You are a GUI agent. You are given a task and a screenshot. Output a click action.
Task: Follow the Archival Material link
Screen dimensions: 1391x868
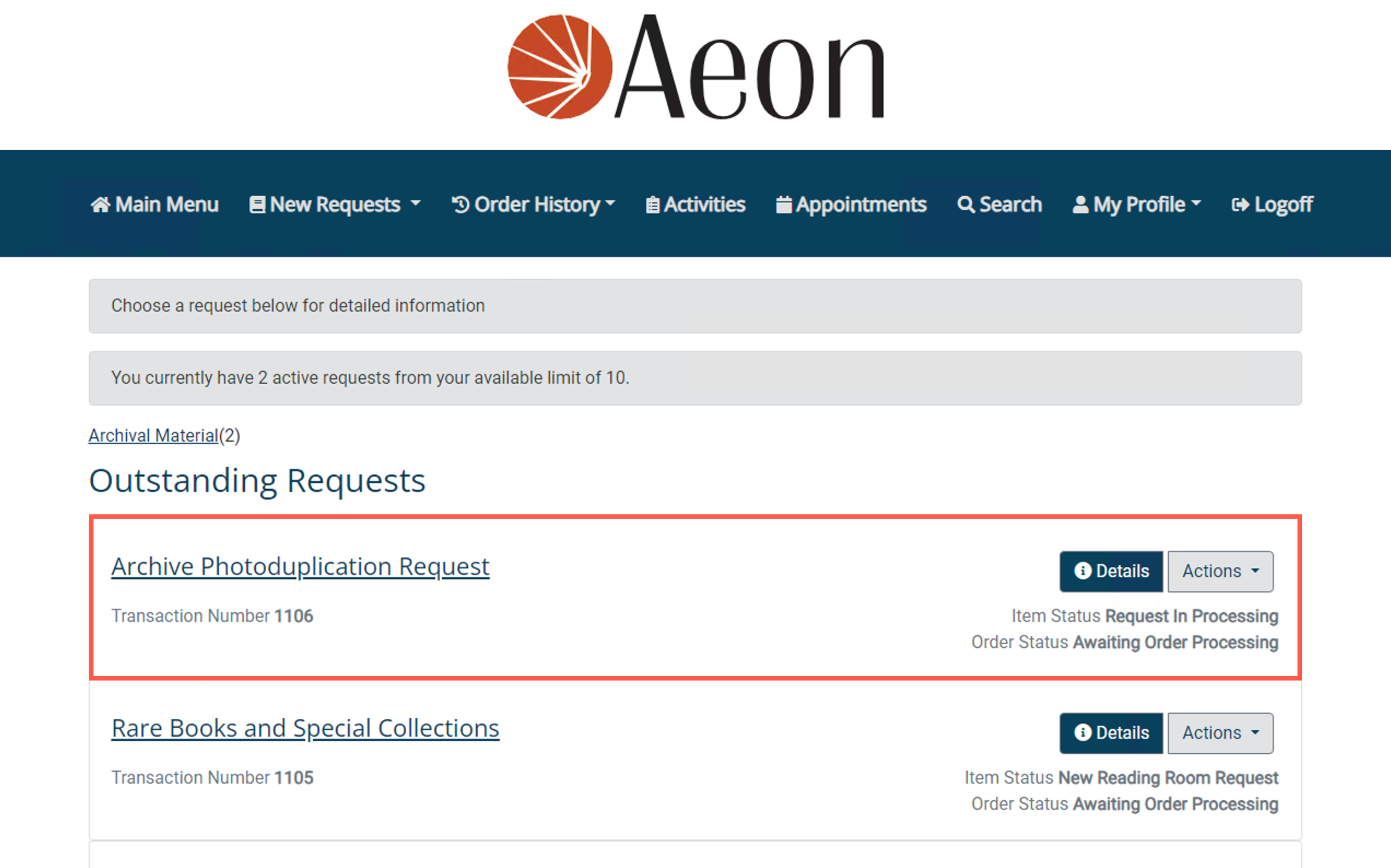click(153, 436)
